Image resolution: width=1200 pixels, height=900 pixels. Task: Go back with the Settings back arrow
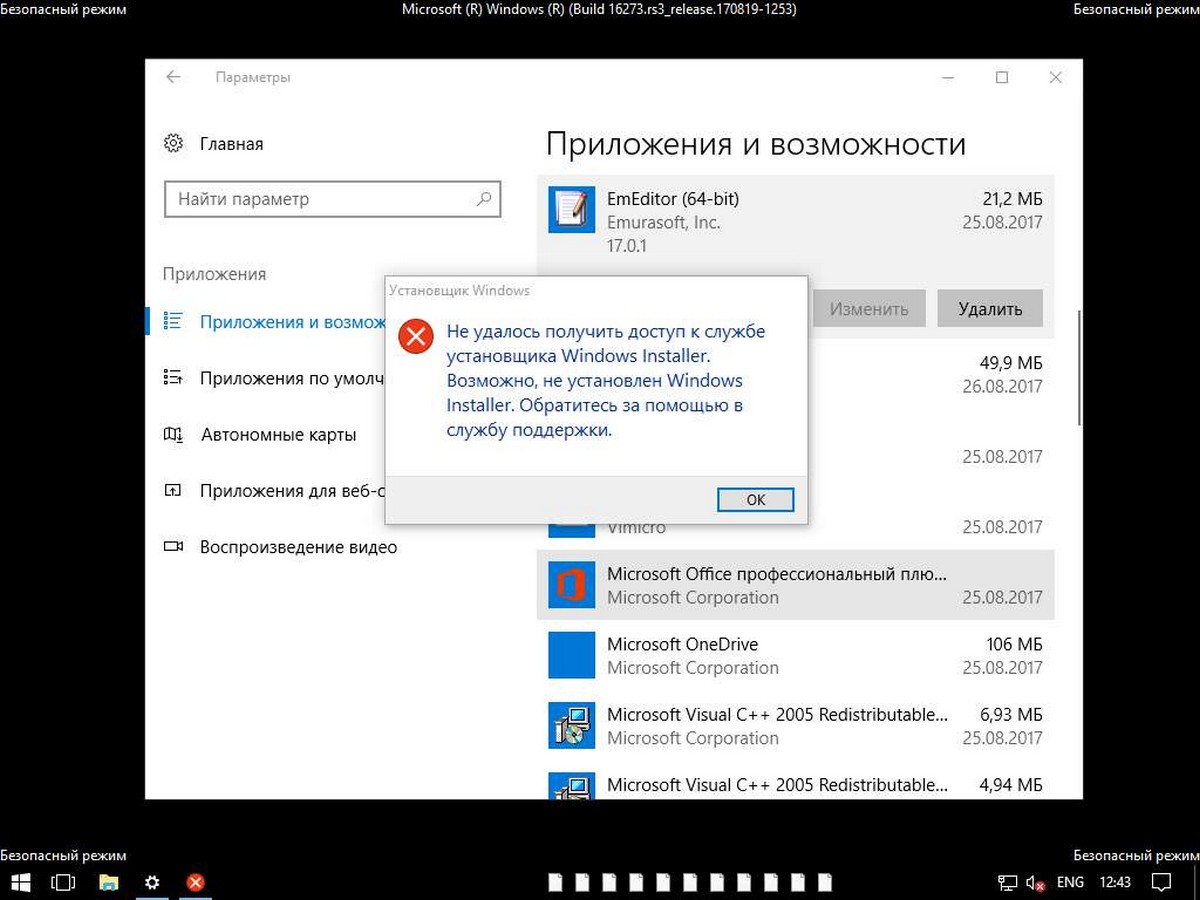174,77
